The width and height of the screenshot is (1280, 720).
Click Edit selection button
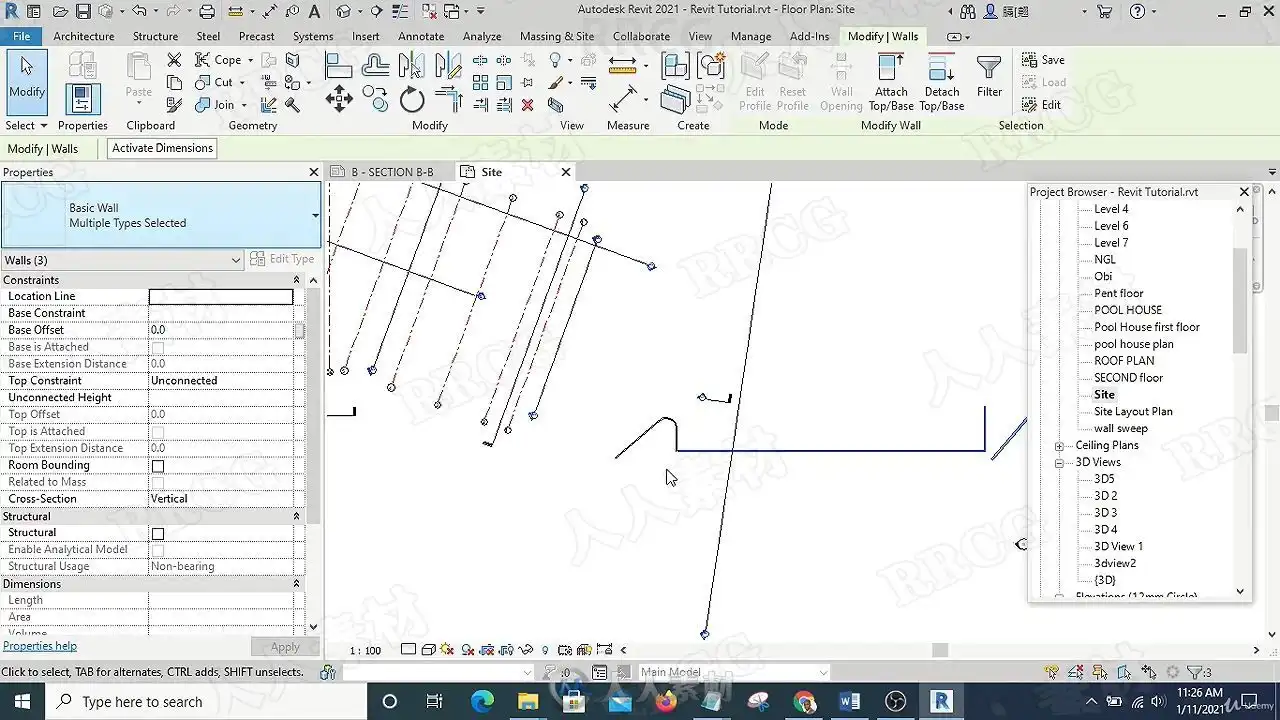tap(1041, 104)
